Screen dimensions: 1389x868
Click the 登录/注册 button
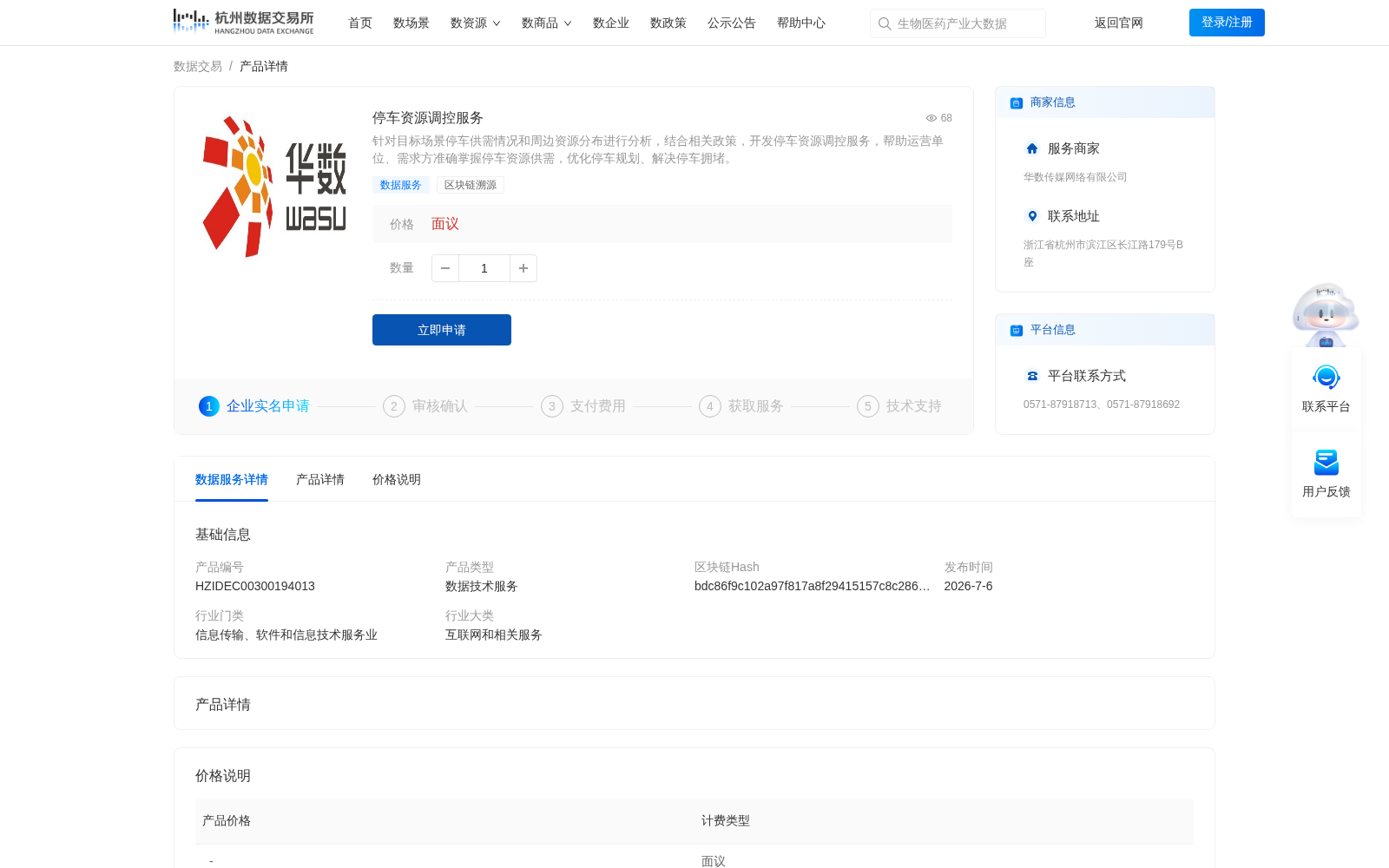[1227, 23]
